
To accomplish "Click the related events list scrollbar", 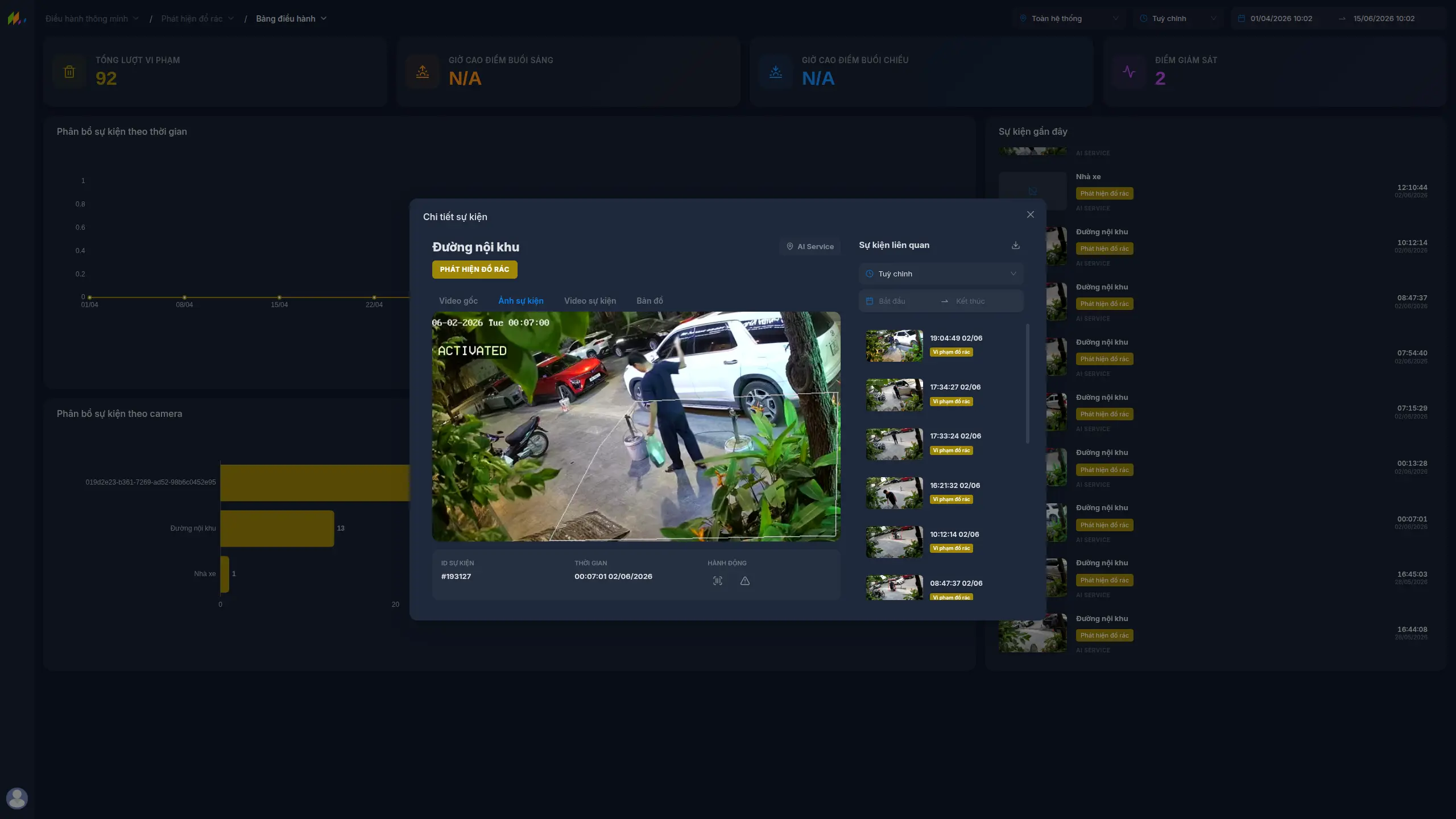I will [1027, 384].
